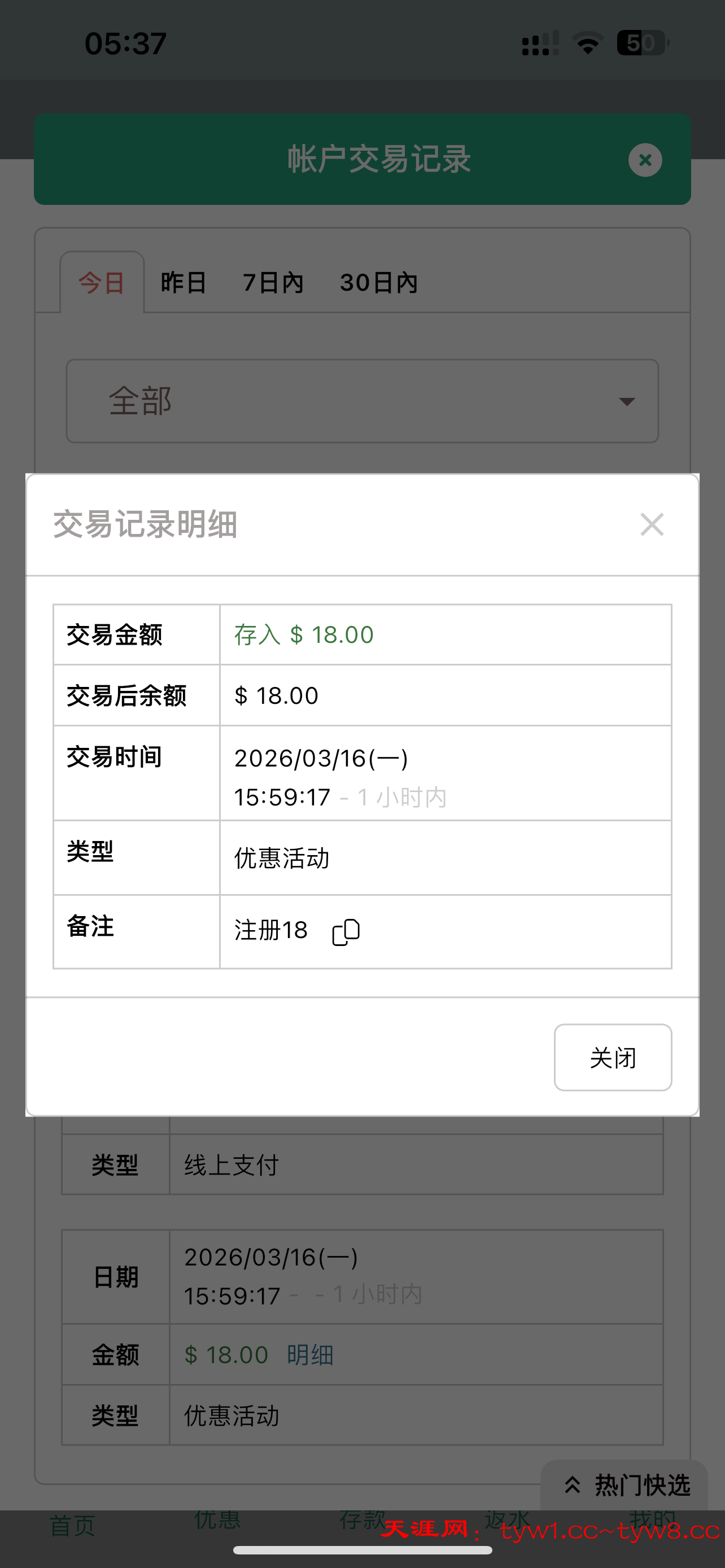
Task: Close the 帐户交易记录 panel
Action: point(645,160)
